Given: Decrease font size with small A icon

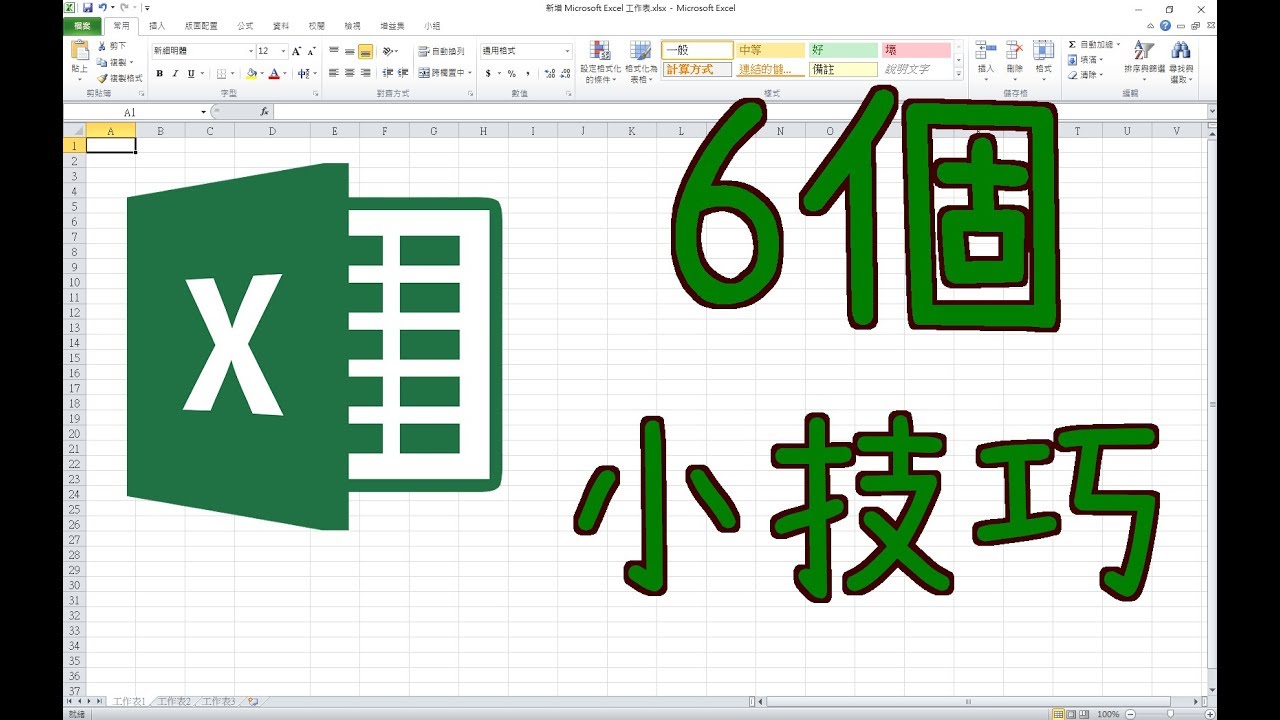Looking at the screenshot, I should tap(311, 51).
